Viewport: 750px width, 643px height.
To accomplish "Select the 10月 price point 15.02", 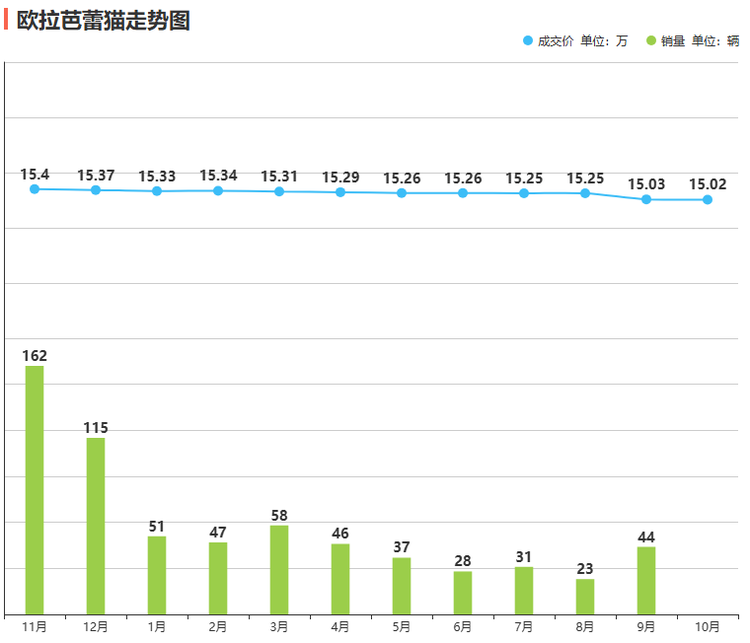I will 707,199.
